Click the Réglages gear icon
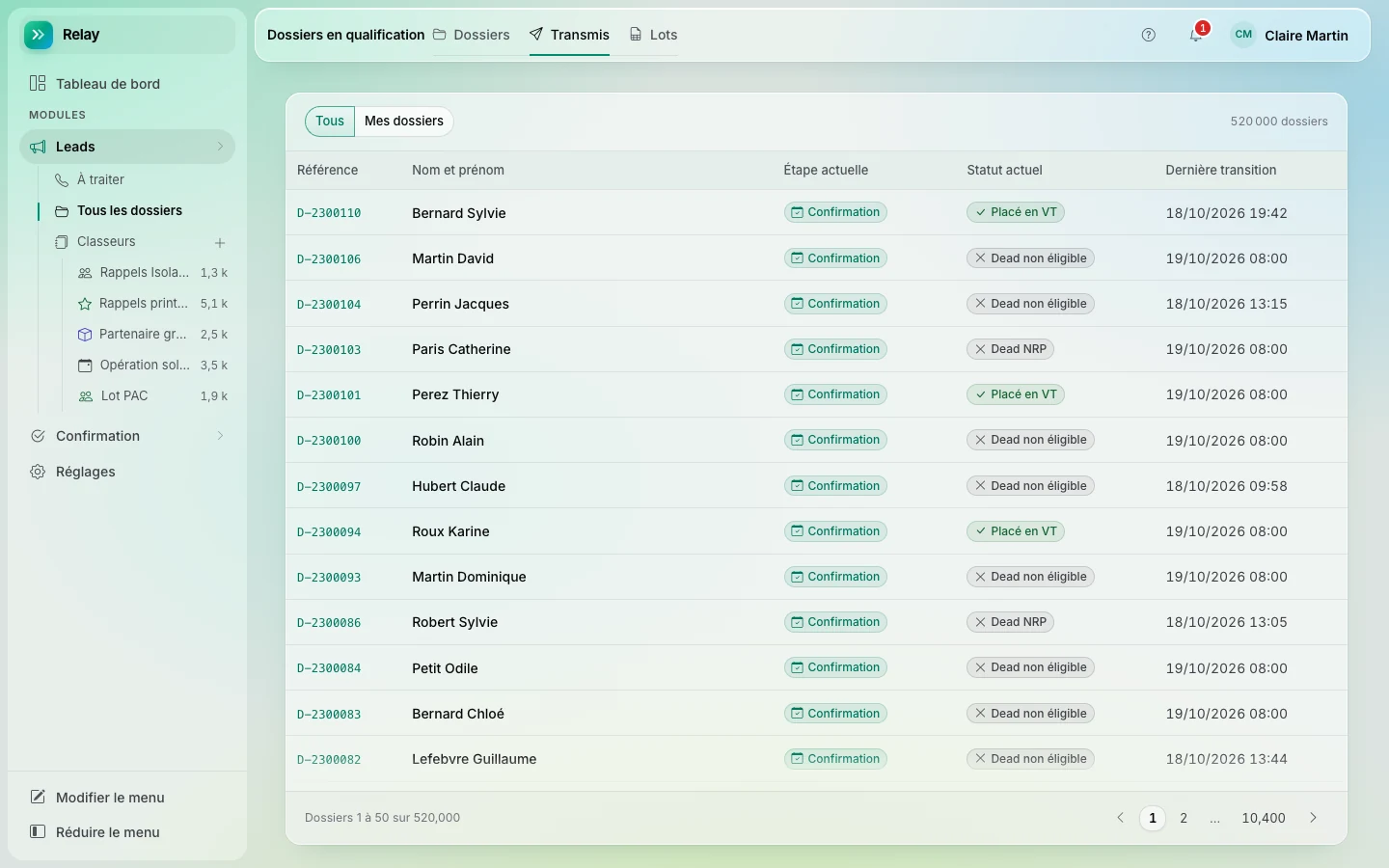 pos(38,472)
